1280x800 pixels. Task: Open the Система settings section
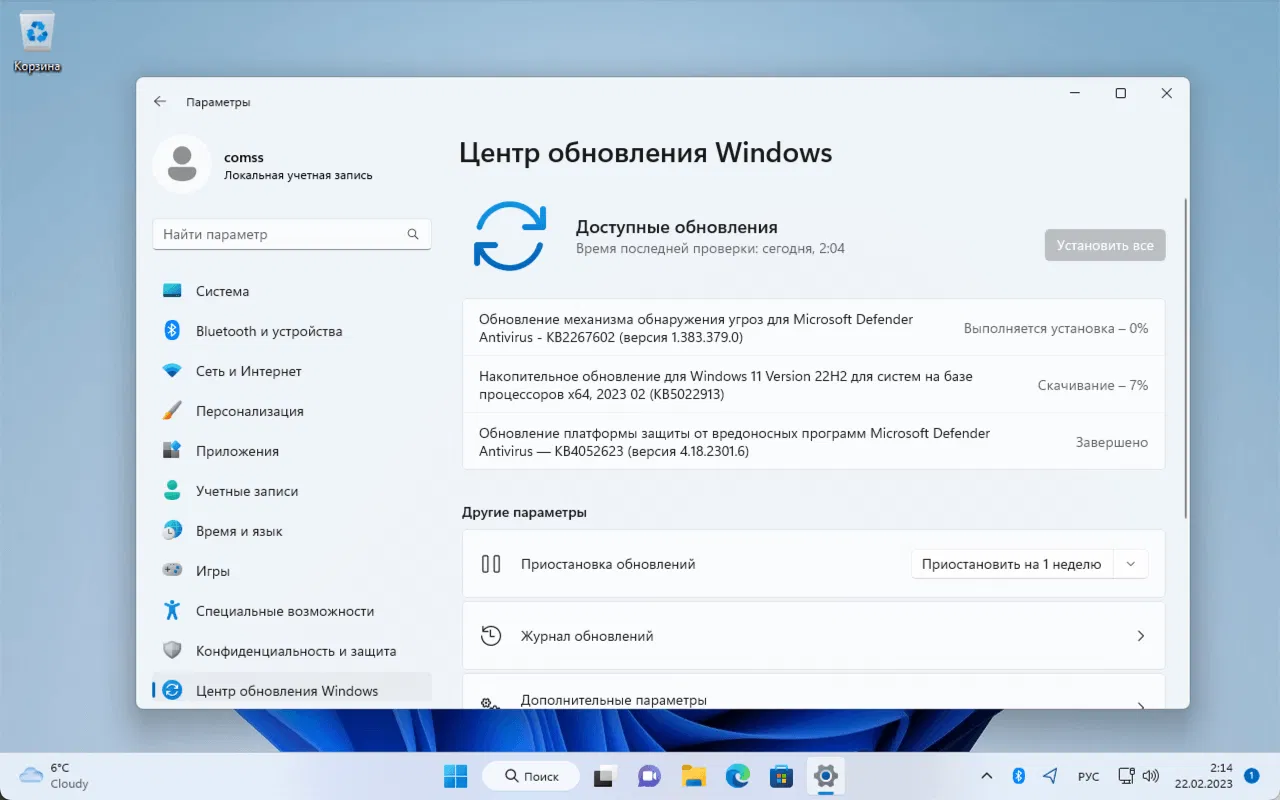point(292,291)
